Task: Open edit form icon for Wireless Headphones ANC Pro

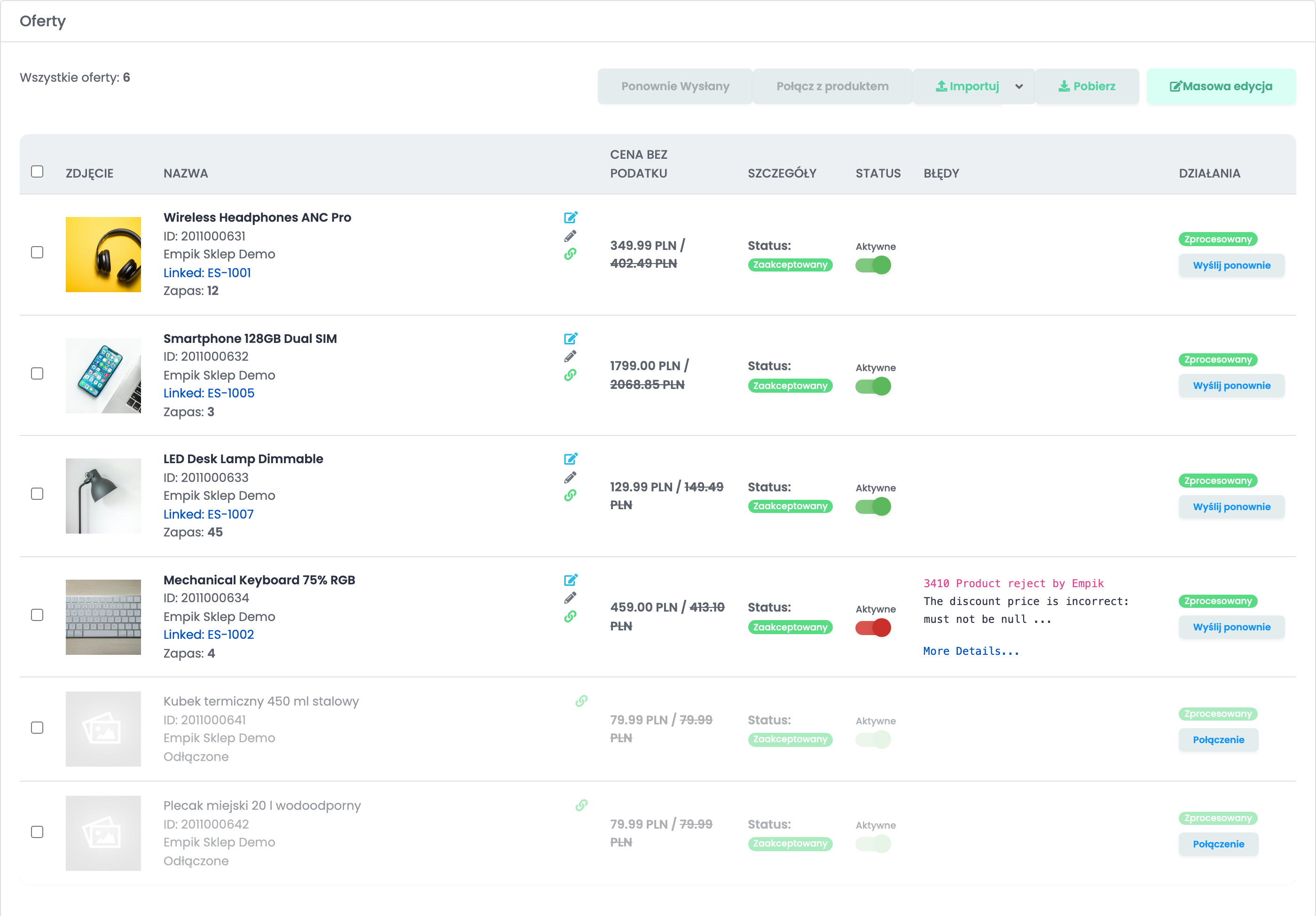Action: (570, 217)
